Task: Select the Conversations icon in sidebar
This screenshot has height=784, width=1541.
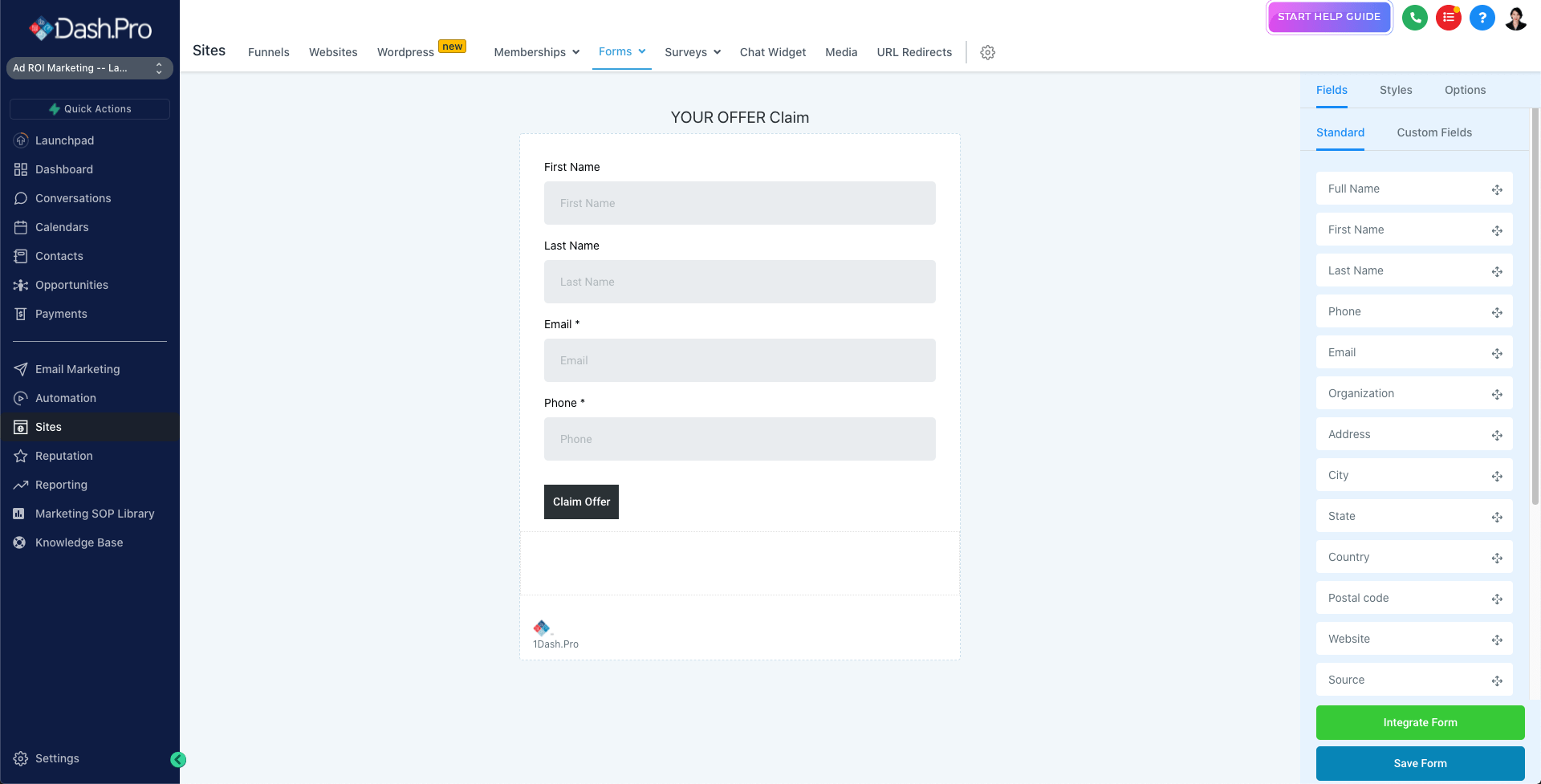Action: [x=21, y=198]
